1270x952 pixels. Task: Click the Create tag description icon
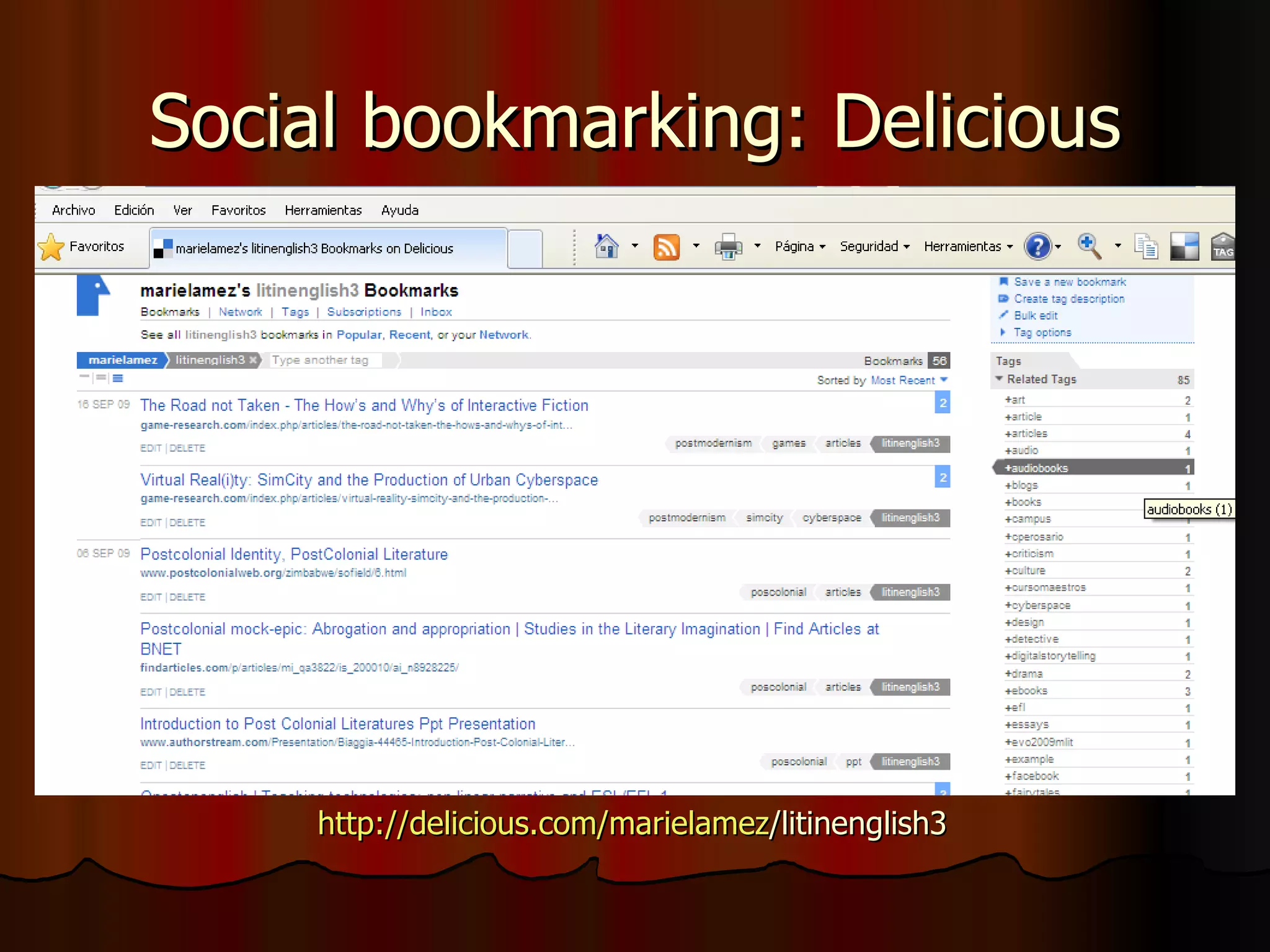click(1003, 299)
